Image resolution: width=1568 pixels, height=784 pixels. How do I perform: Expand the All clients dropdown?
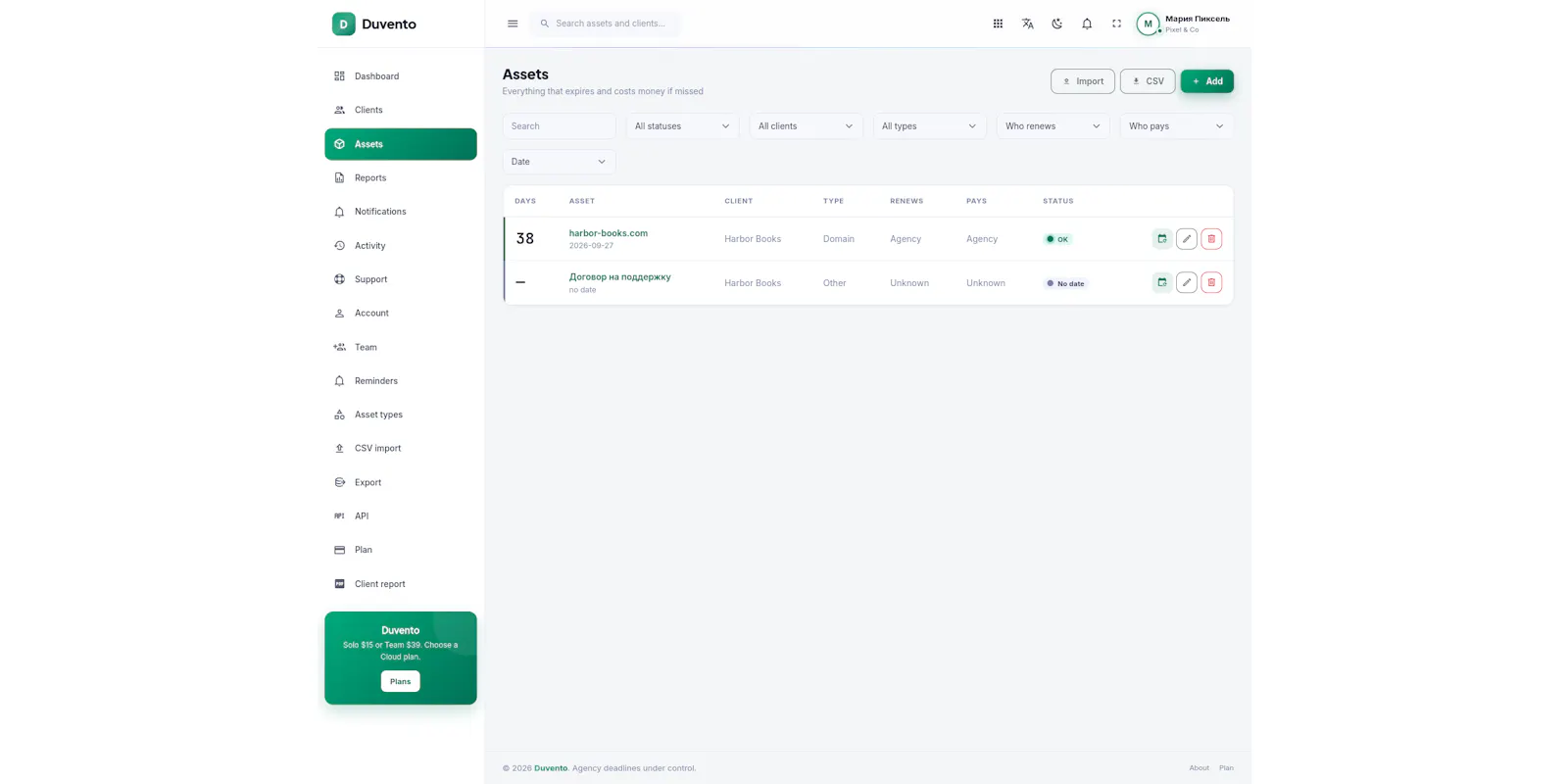806,126
